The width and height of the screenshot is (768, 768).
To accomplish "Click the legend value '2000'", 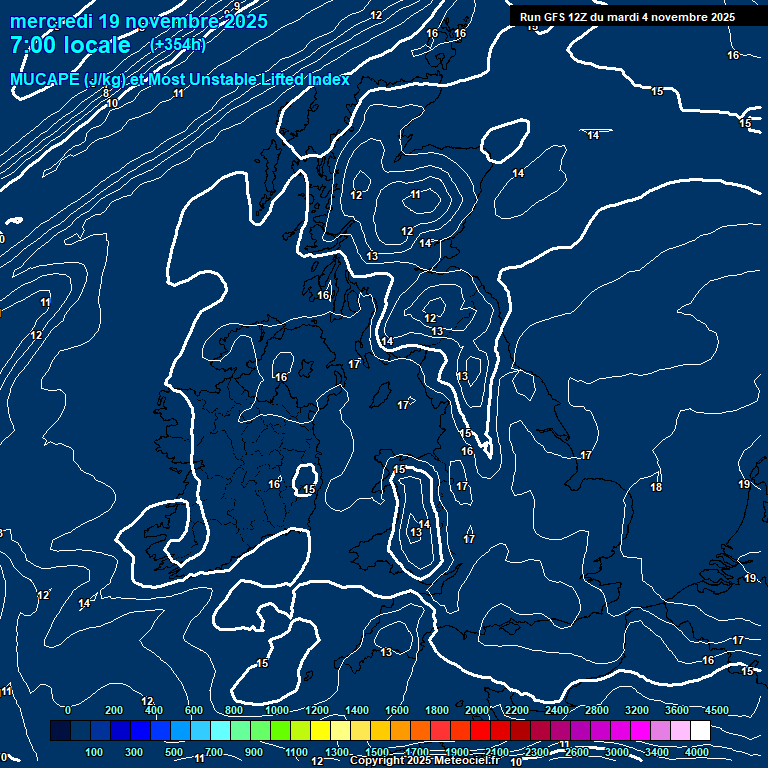I will point(477,710).
